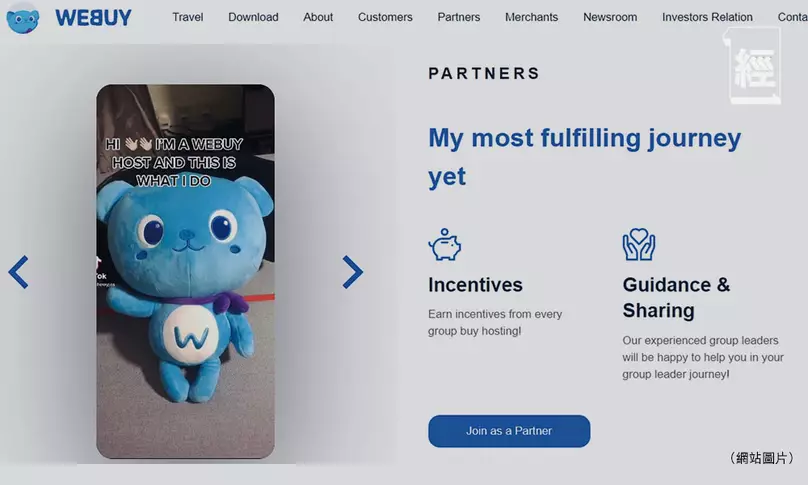Click the Incentives heading
The width and height of the screenshot is (808, 485).
pyautogui.click(x=475, y=285)
